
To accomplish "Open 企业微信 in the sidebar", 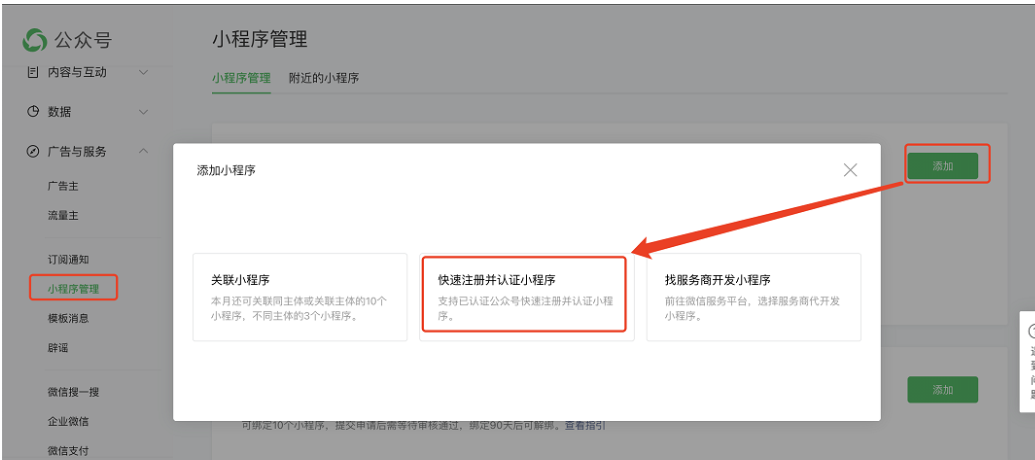I will (68, 421).
